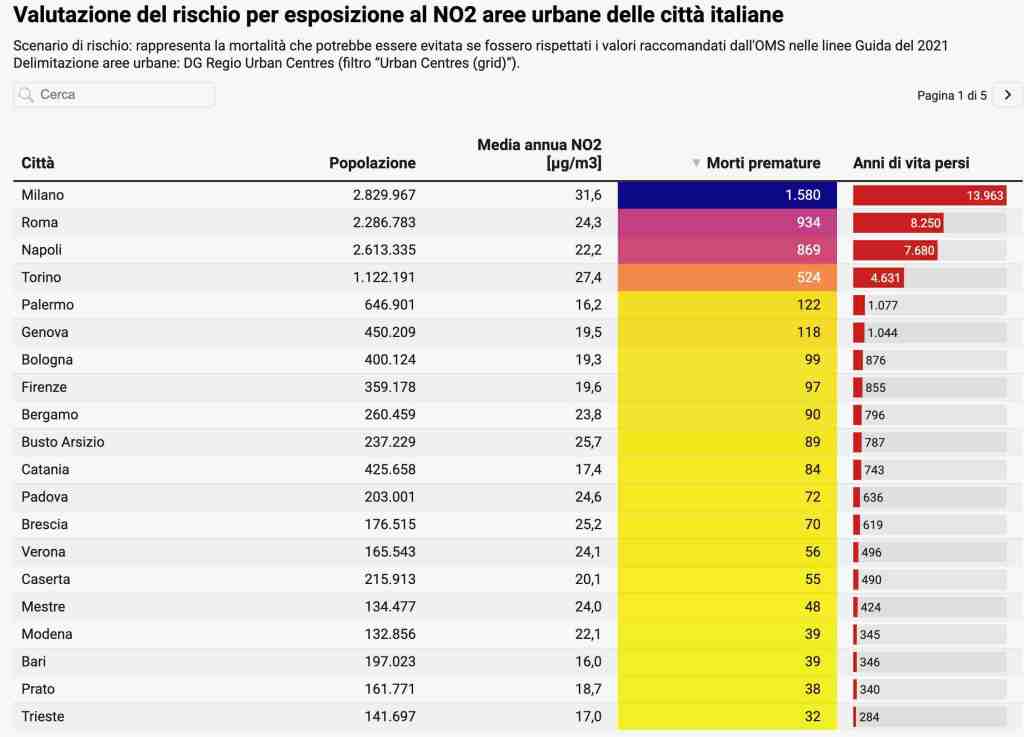Viewport: 1024px width, 737px height.
Task: Go to next page arrow
Action: [1007, 95]
